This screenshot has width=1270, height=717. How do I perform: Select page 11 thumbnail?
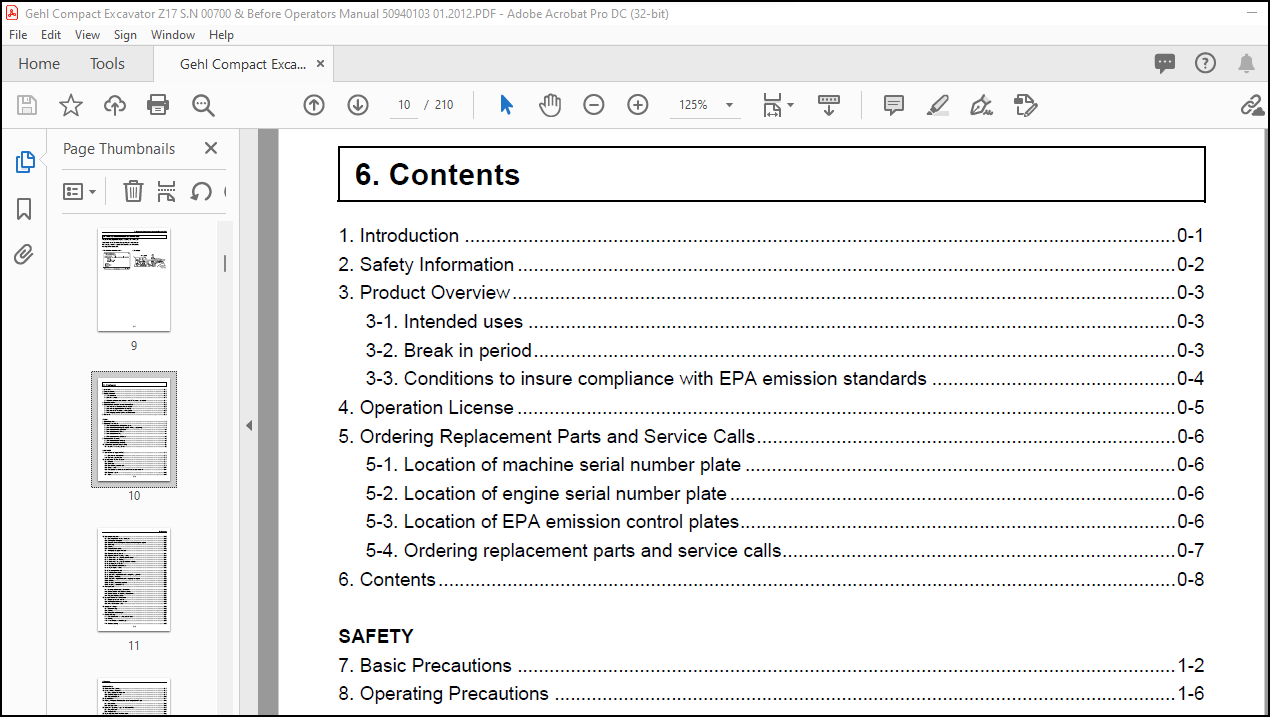134,580
